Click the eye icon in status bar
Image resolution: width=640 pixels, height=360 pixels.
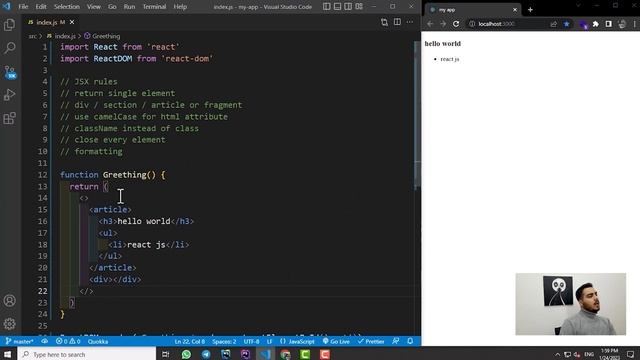pos(44,341)
